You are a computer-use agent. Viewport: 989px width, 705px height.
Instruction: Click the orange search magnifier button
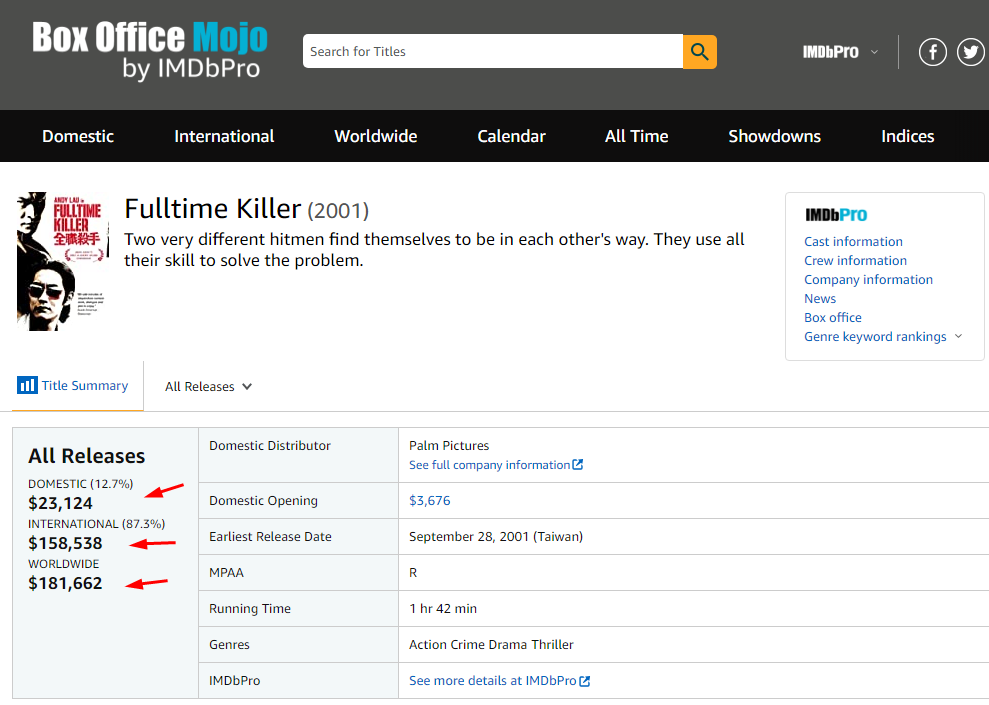tap(699, 52)
